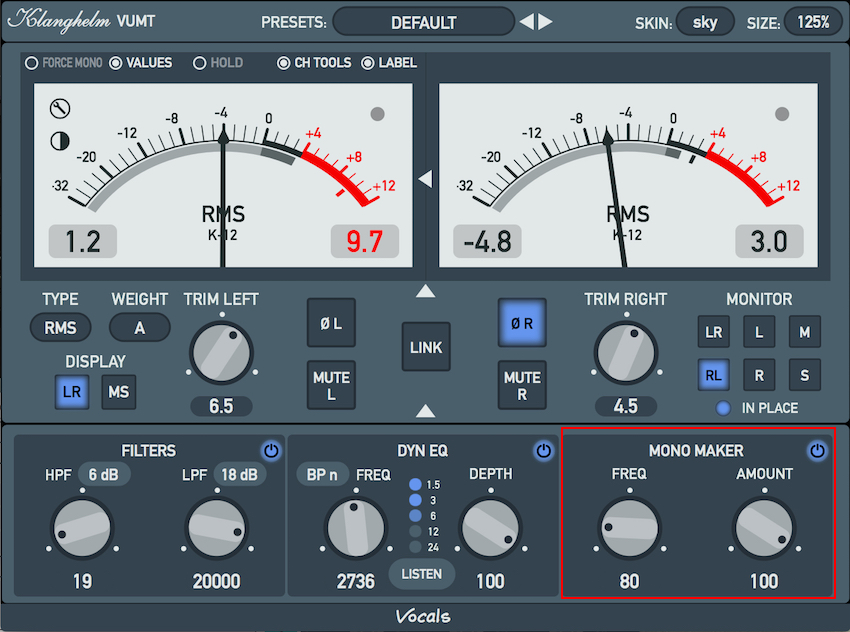This screenshot has height=632, width=850.
Task: Invert left channel phase with Ø L
Action: tap(331, 323)
